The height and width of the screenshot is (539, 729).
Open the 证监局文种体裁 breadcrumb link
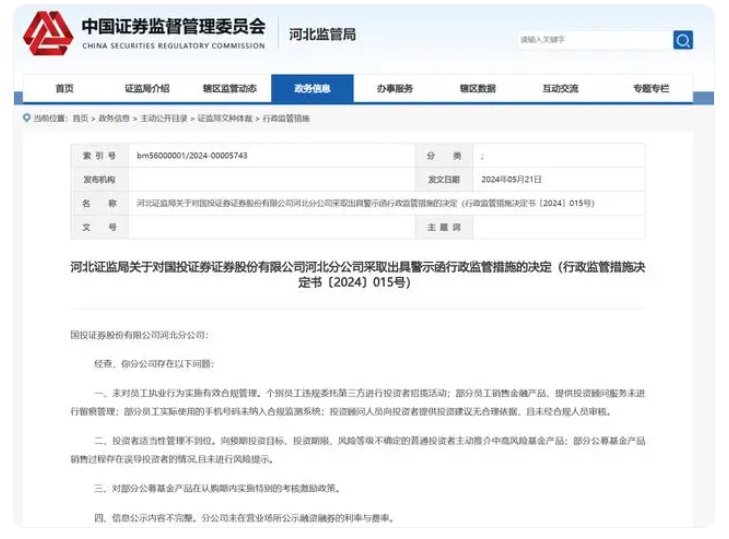(x=226, y=118)
